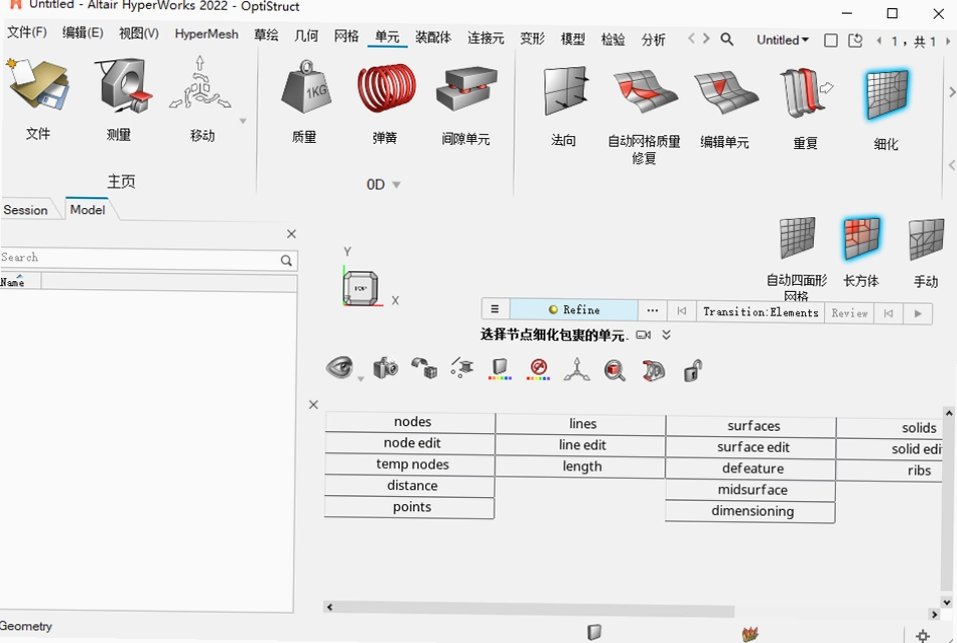Open the 视图(V) menu
Viewport: 957px width, 643px height.
coord(139,34)
